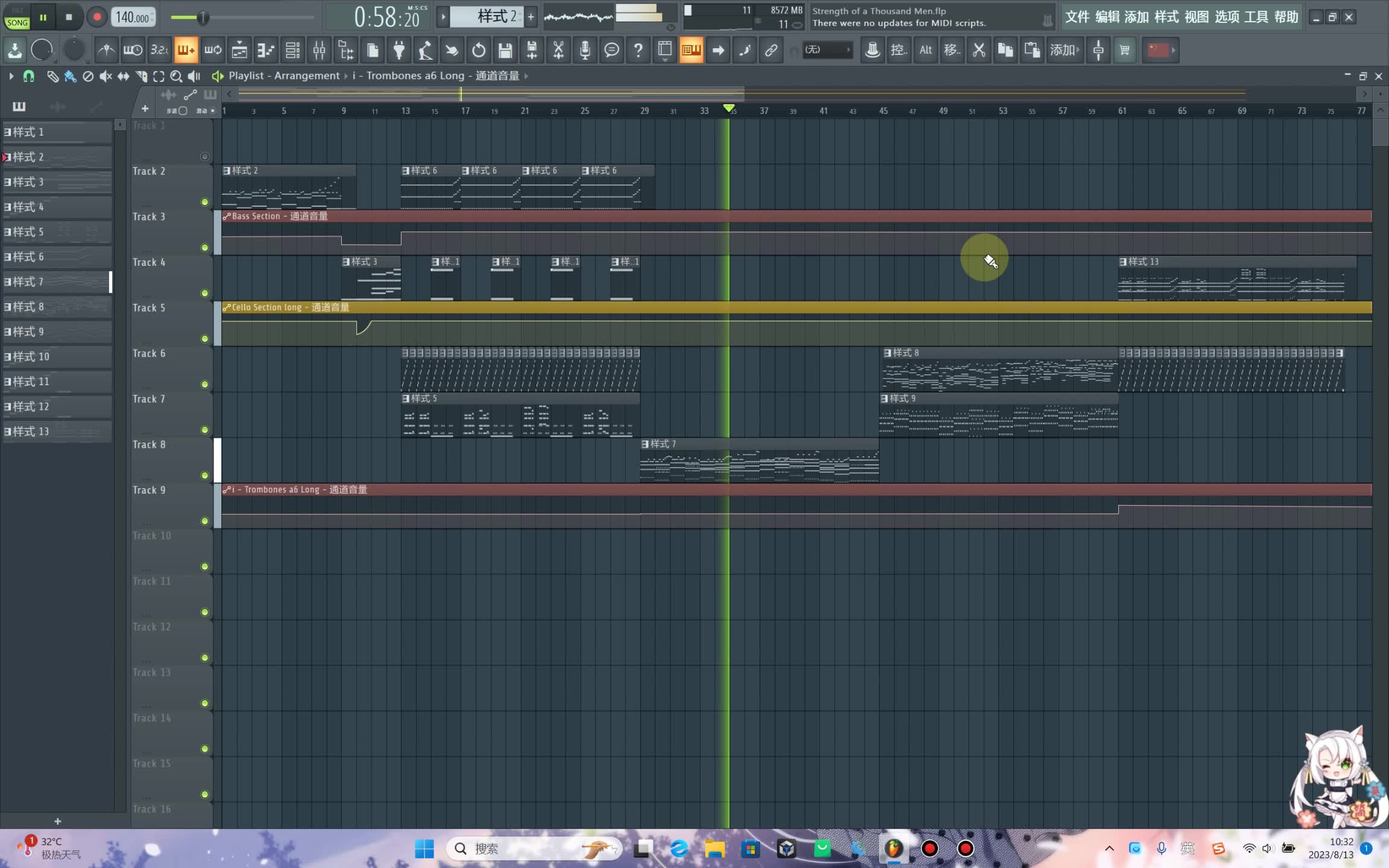Screen dimensions: 1389x868
Task: Toggle loop recording icon
Action: click(212, 50)
